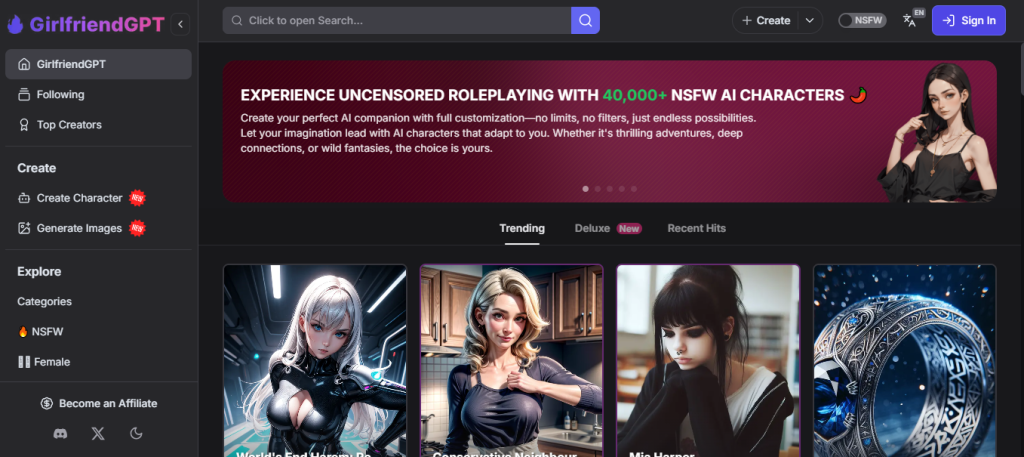The width and height of the screenshot is (1024, 457).
Task: Click the image icon beside Generate Images
Action: 24,228
